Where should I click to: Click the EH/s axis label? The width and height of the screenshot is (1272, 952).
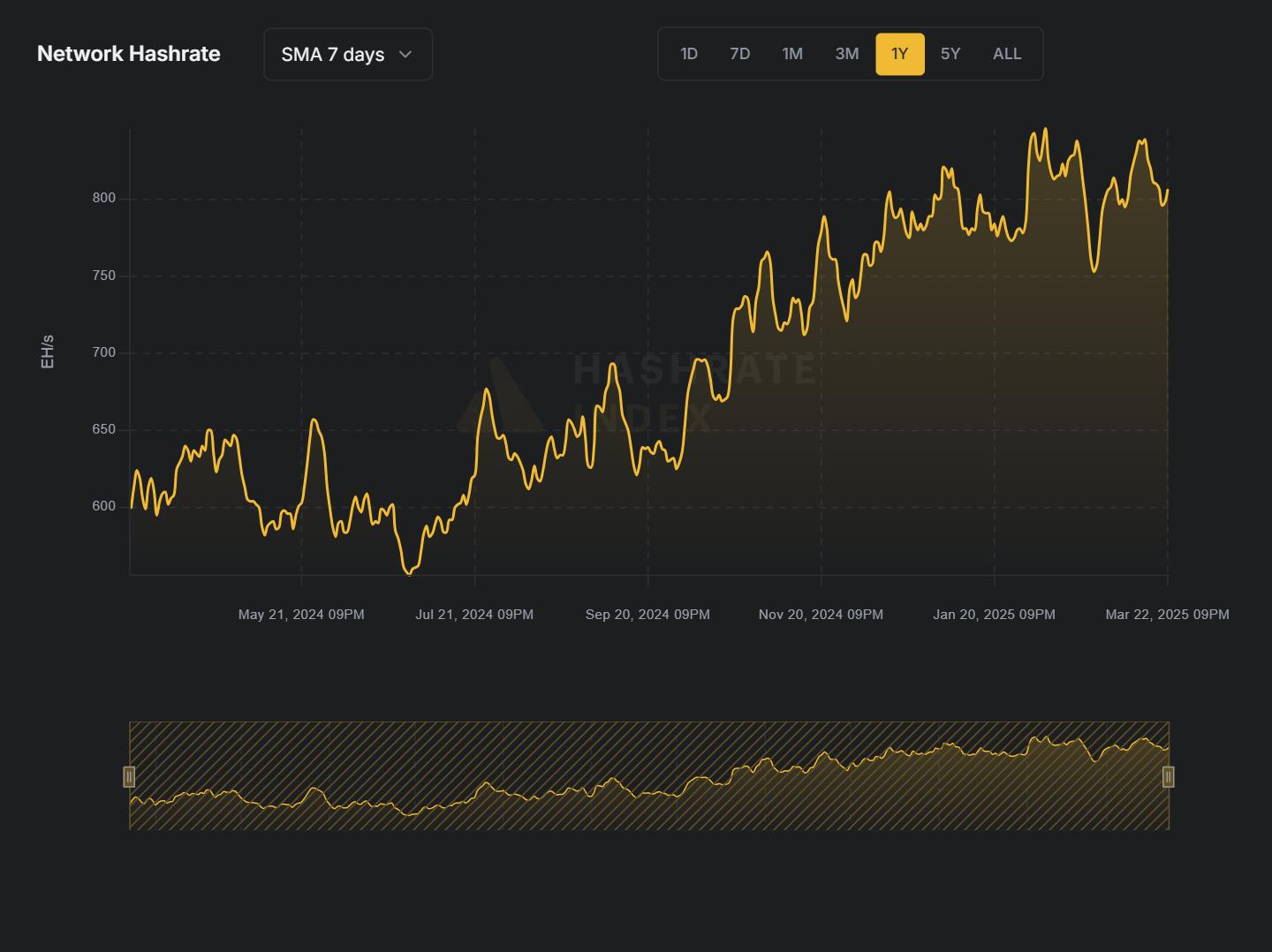coord(48,351)
